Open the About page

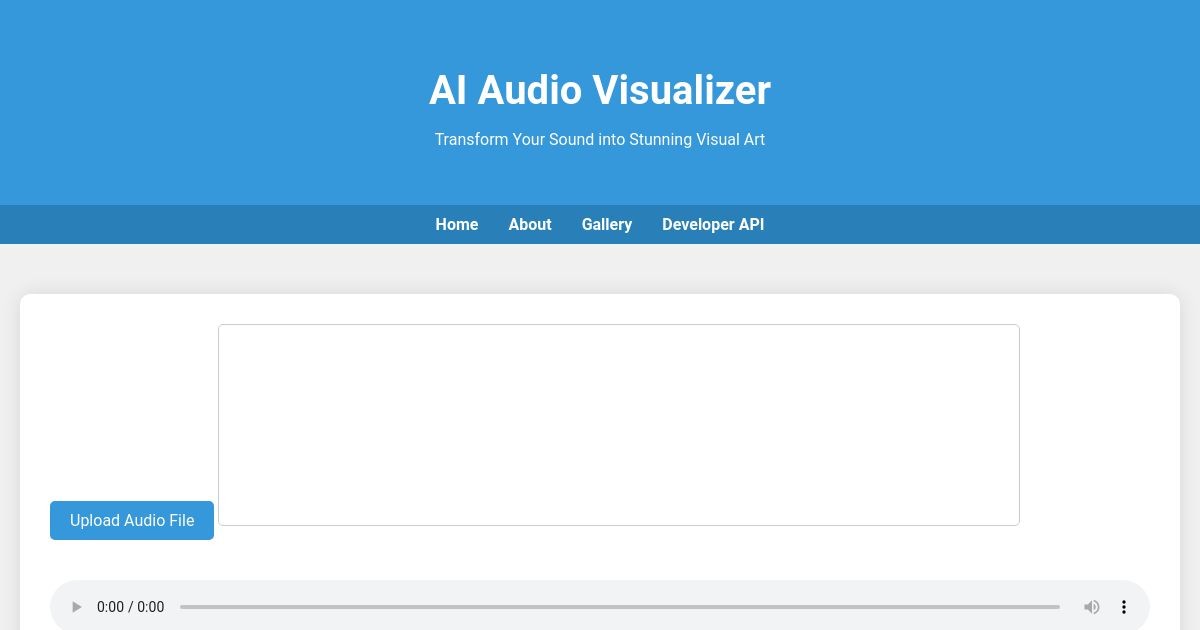pyautogui.click(x=530, y=224)
